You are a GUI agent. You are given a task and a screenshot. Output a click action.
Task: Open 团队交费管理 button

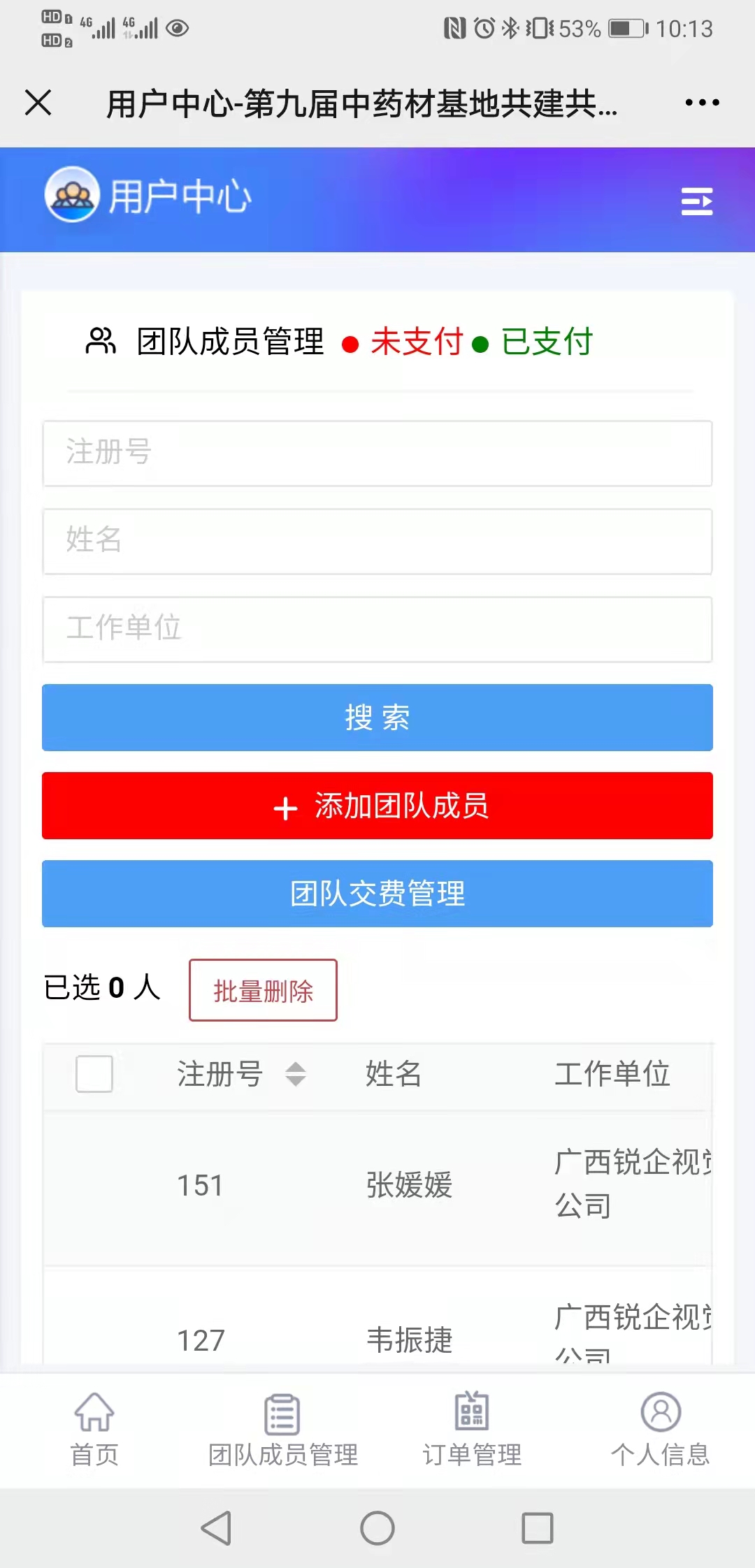pyautogui.click(x=377, y=894)
